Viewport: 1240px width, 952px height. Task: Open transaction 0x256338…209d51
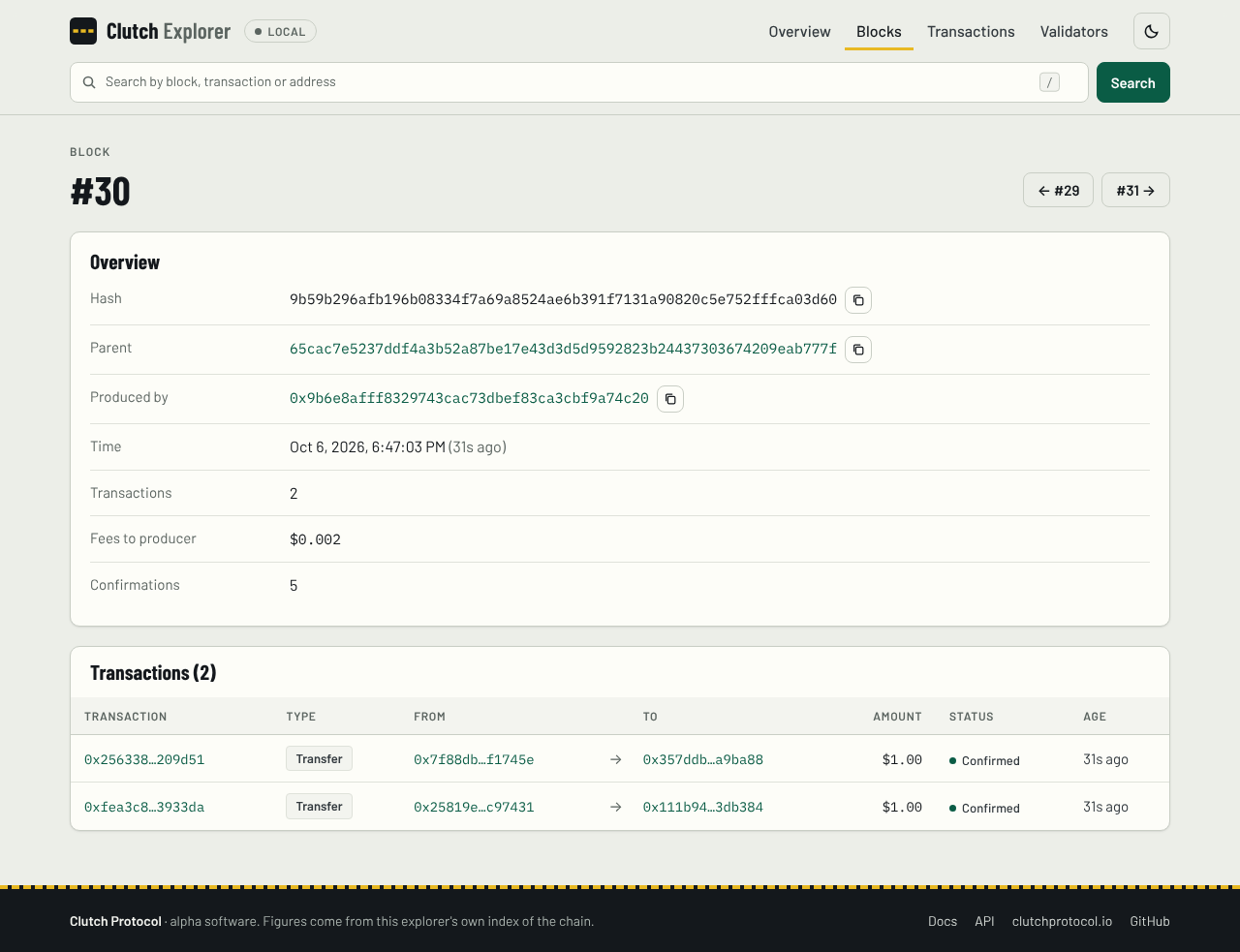(144, 759)
